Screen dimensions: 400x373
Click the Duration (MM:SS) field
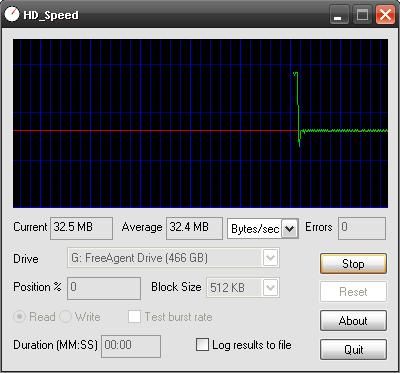[131, 346]
